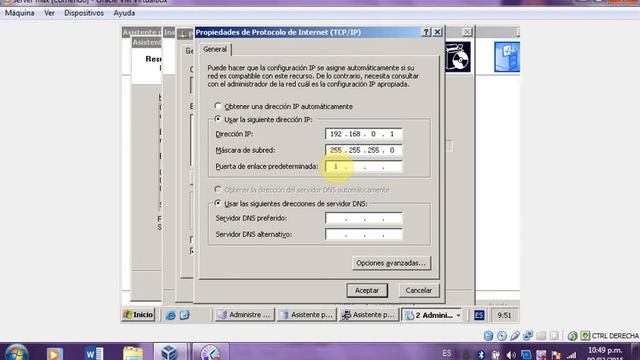Close the background window behind the dialog
The height and width of the screenshot is (360, 640).
pos(467,32)
